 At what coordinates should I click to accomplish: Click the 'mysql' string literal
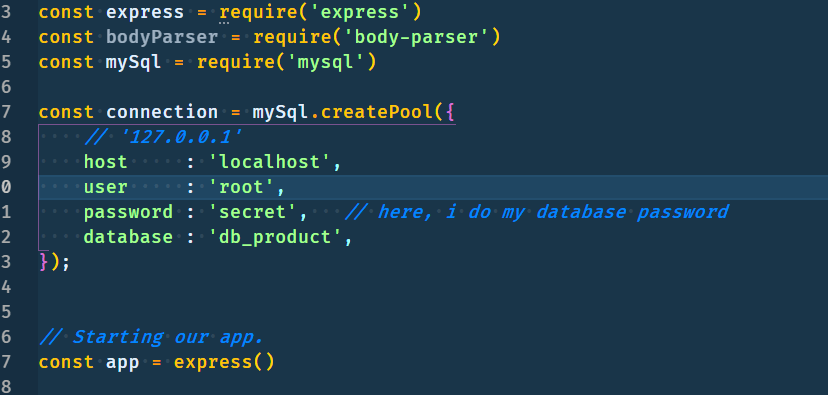click(x=325, y=62)
